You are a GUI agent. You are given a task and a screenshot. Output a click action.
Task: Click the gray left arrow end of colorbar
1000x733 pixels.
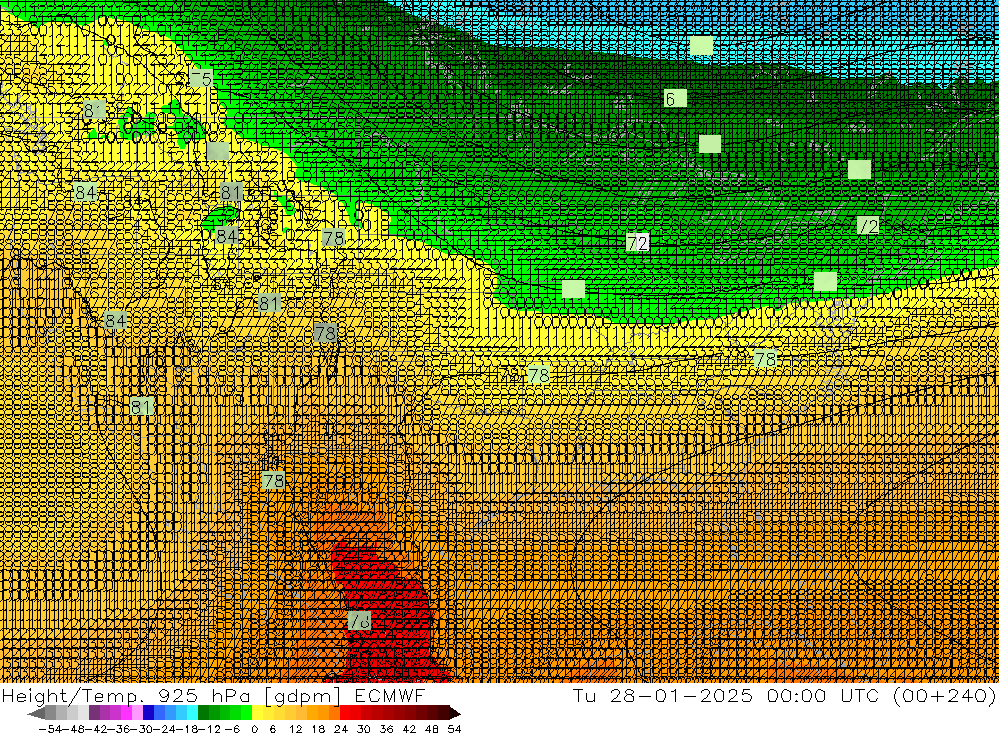tap(37, 713)
